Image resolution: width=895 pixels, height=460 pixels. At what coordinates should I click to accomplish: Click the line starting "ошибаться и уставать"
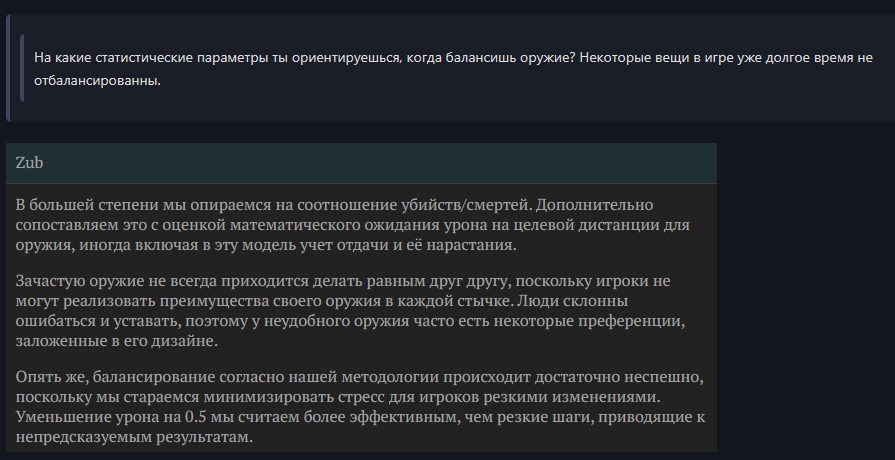[x=350, y=321]
